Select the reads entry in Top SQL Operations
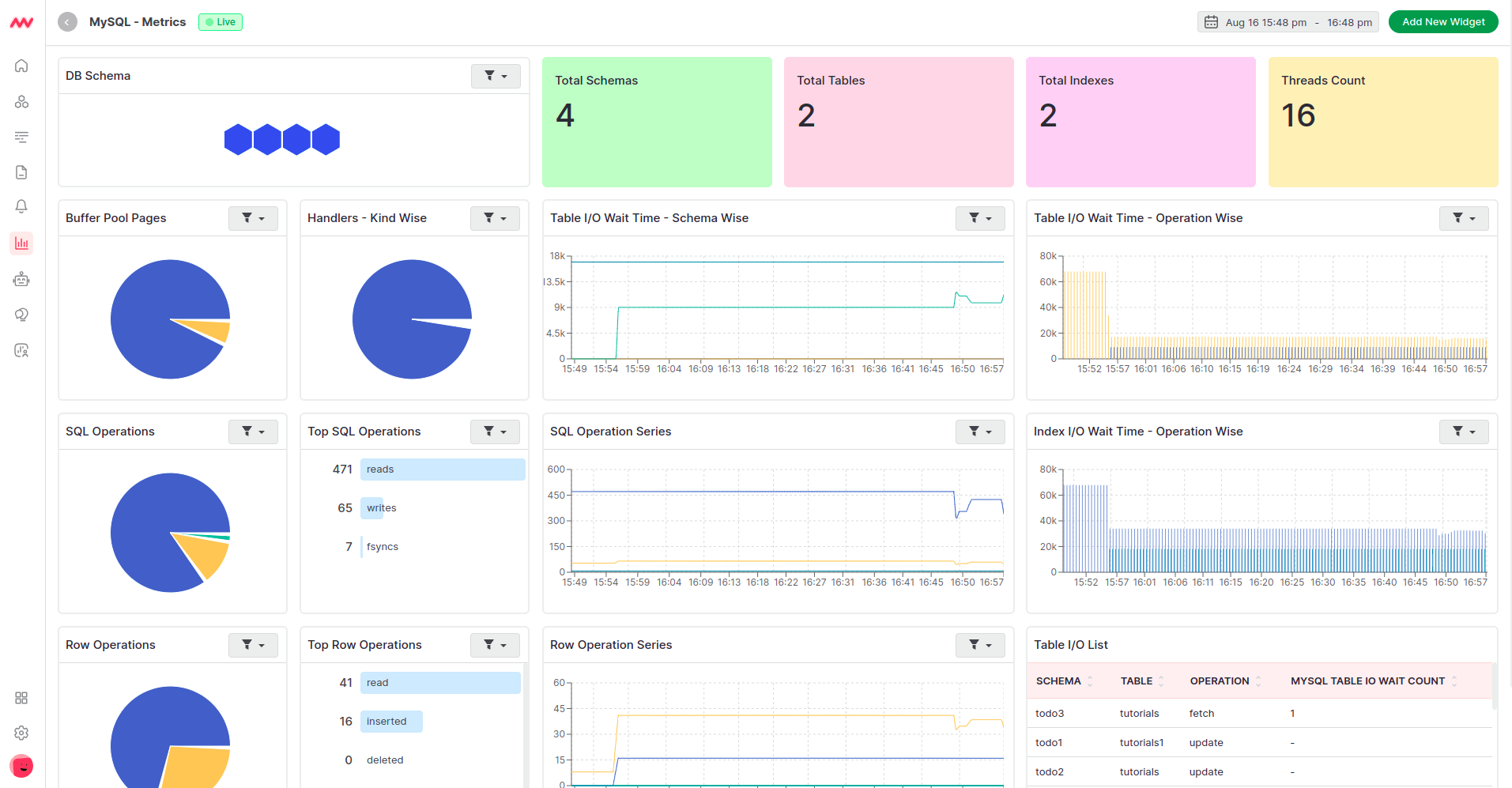The image size is (1512, 788). [x=442, y=469]
